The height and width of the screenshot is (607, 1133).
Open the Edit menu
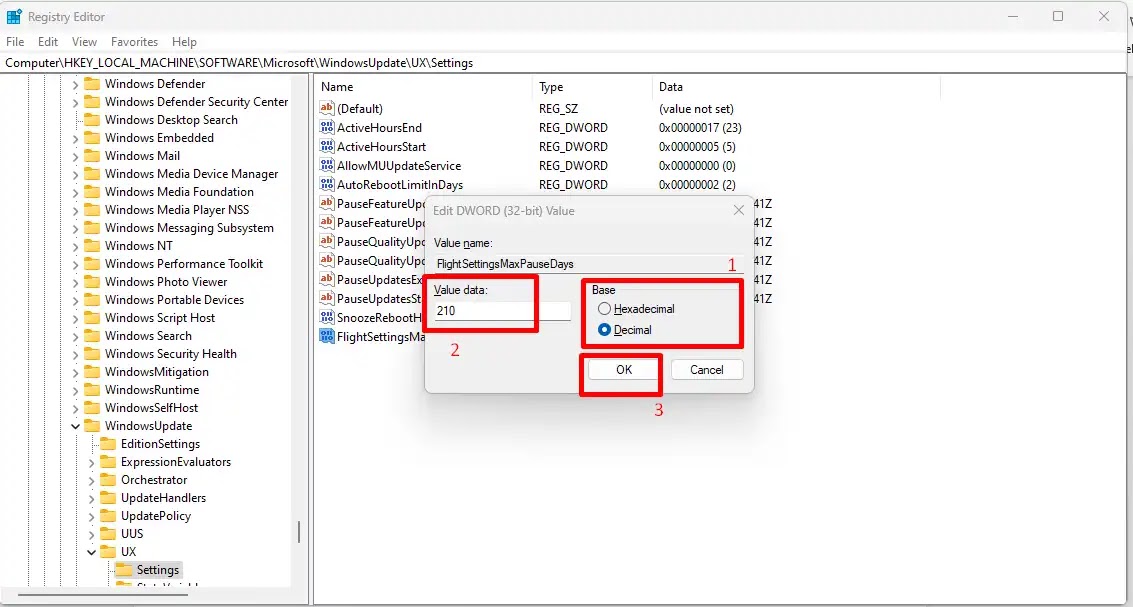pos(48,42)
